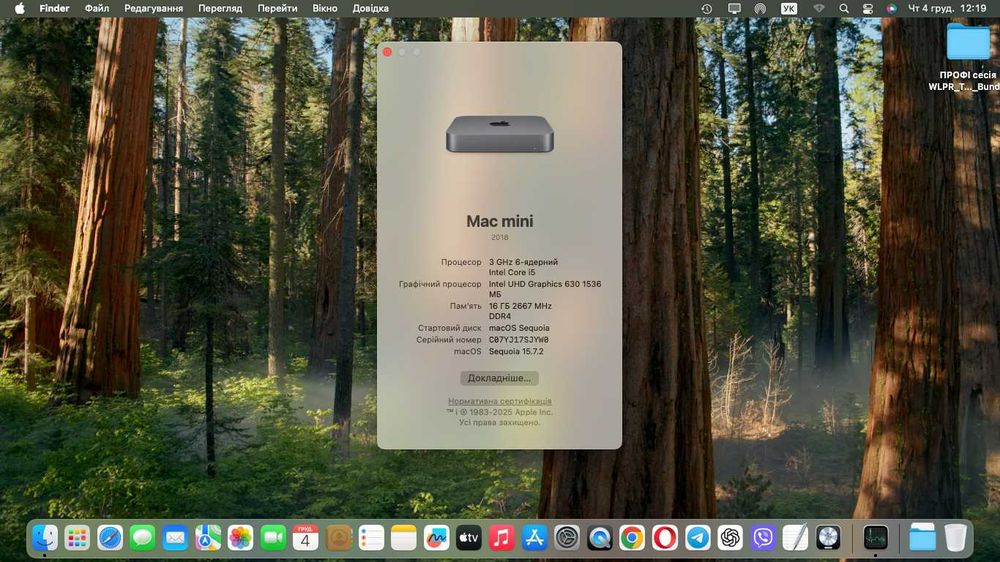Open Time Machine menu bar icon
Screen dimensions: 1000x562
click(x=707, y=8)
